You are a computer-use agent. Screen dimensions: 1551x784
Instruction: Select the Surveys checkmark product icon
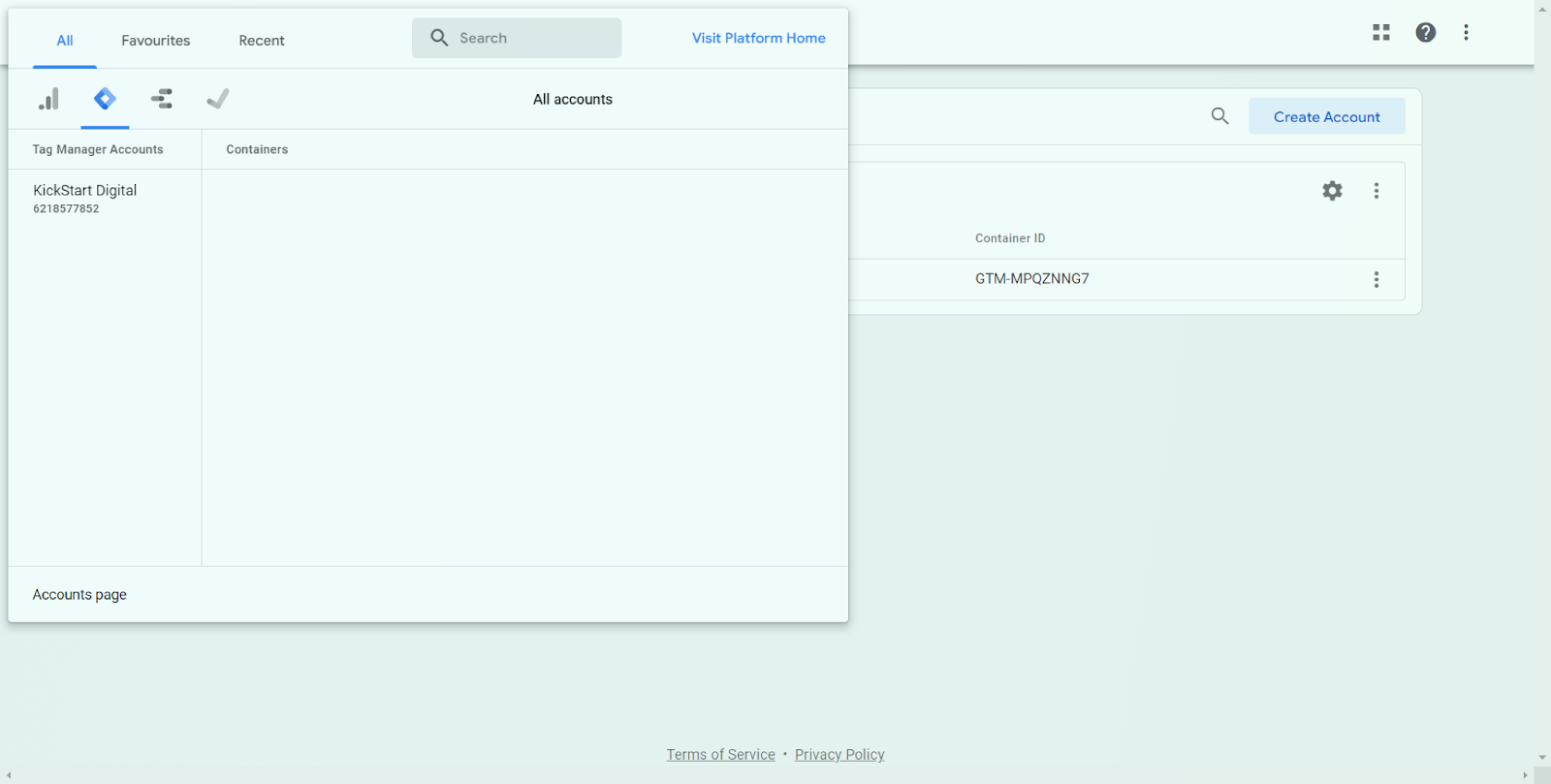point(218,99)
